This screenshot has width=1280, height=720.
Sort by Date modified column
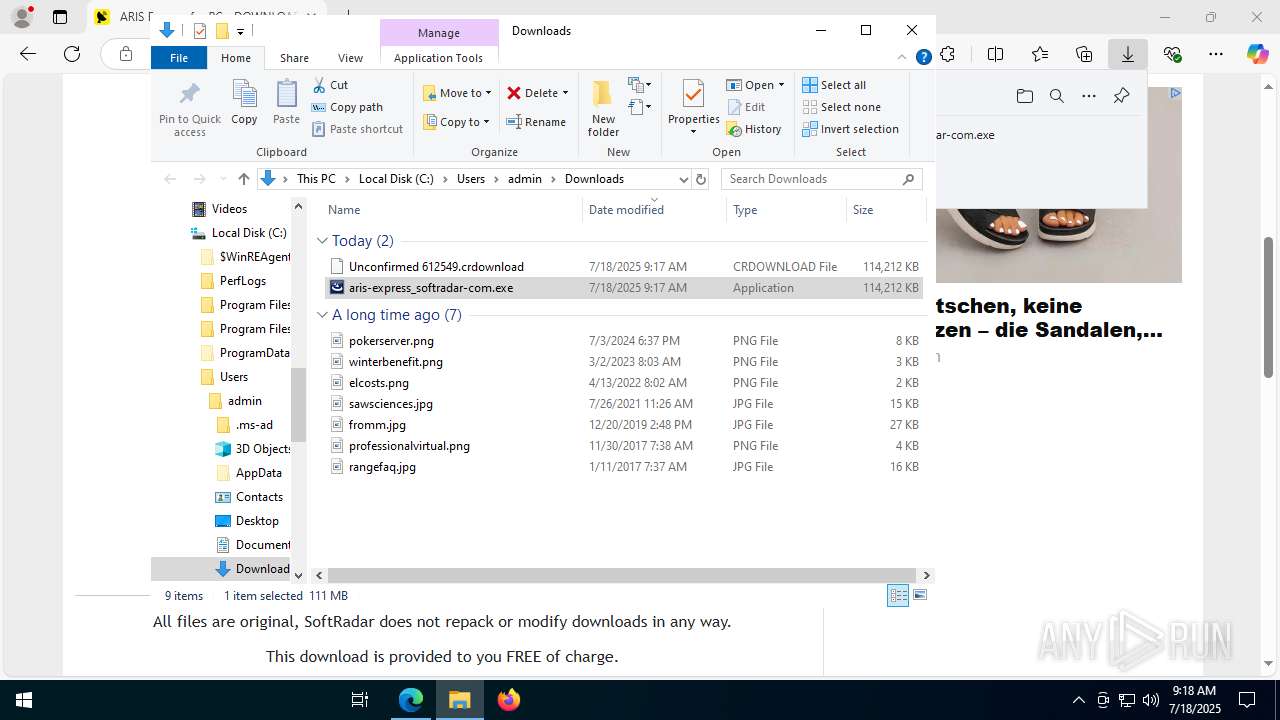(x=654, y=210)
